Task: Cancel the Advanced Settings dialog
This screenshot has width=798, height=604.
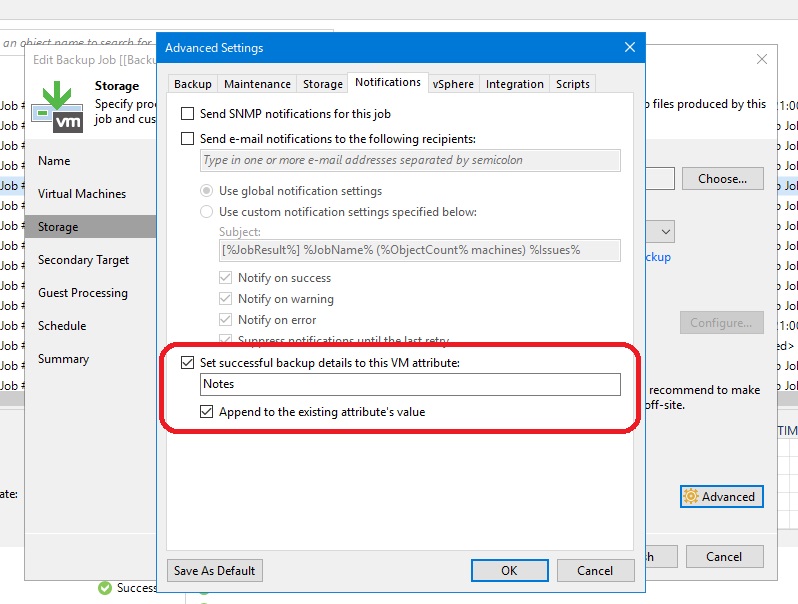Action: 595,570
